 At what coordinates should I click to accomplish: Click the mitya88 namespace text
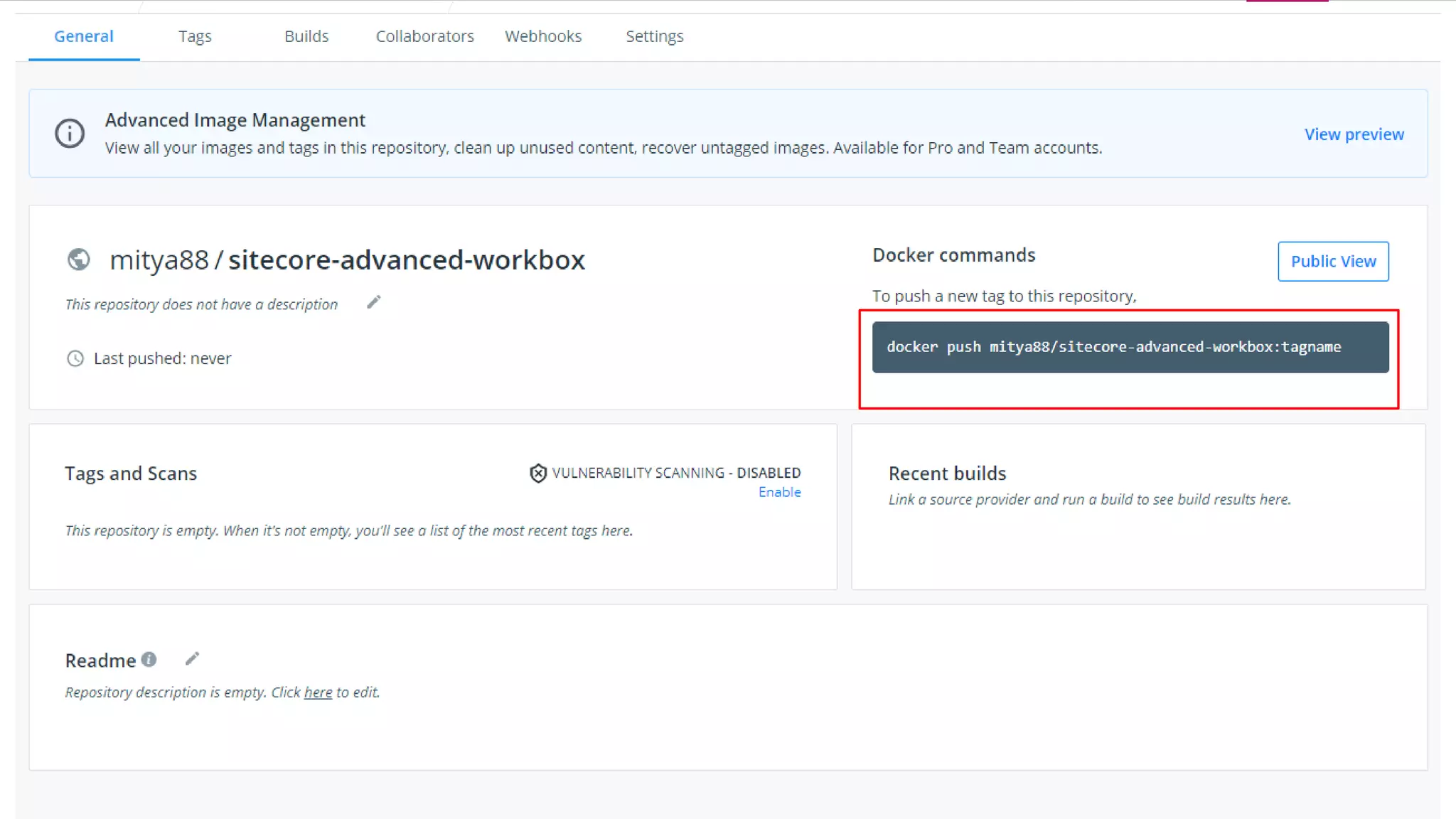pos(159,260)
